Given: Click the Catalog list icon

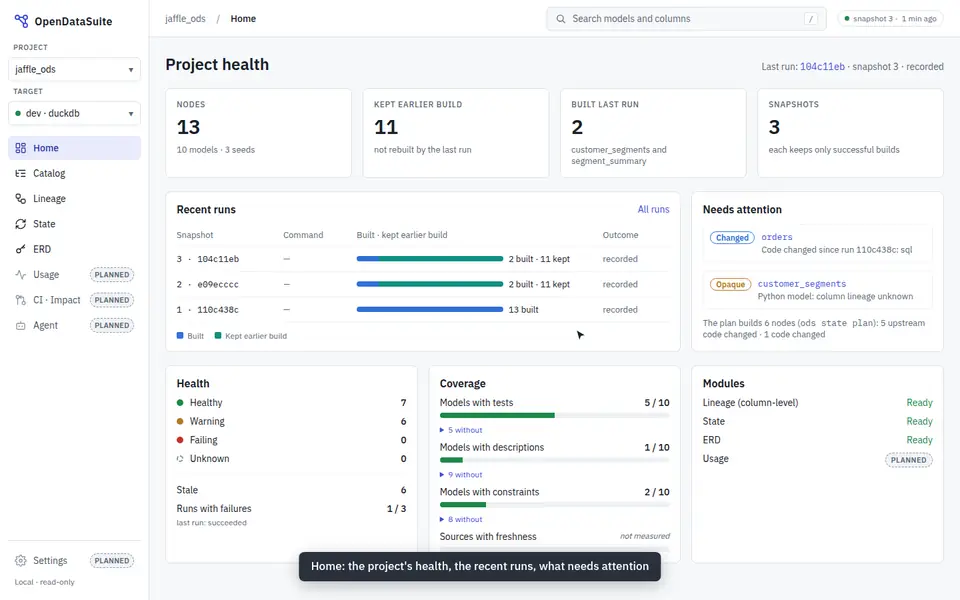Looking at the screenshot, I should point(21,173).
